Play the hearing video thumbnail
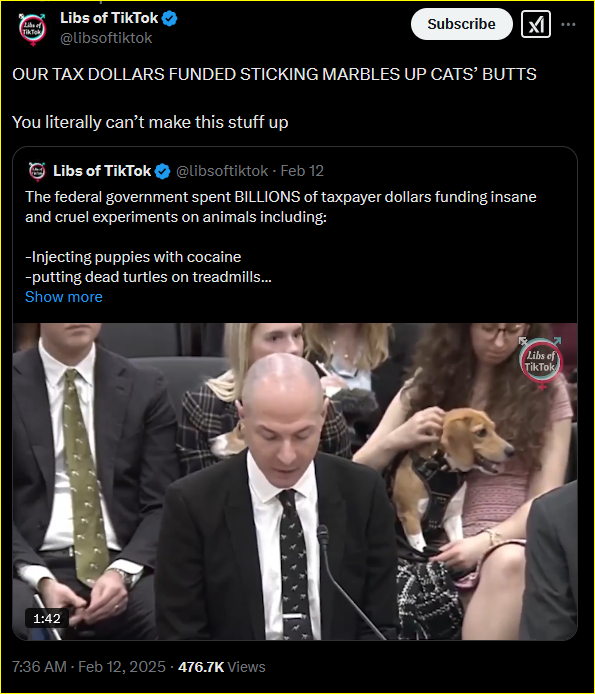The width and height of the screenshot is (595, 694). [295, 481]
